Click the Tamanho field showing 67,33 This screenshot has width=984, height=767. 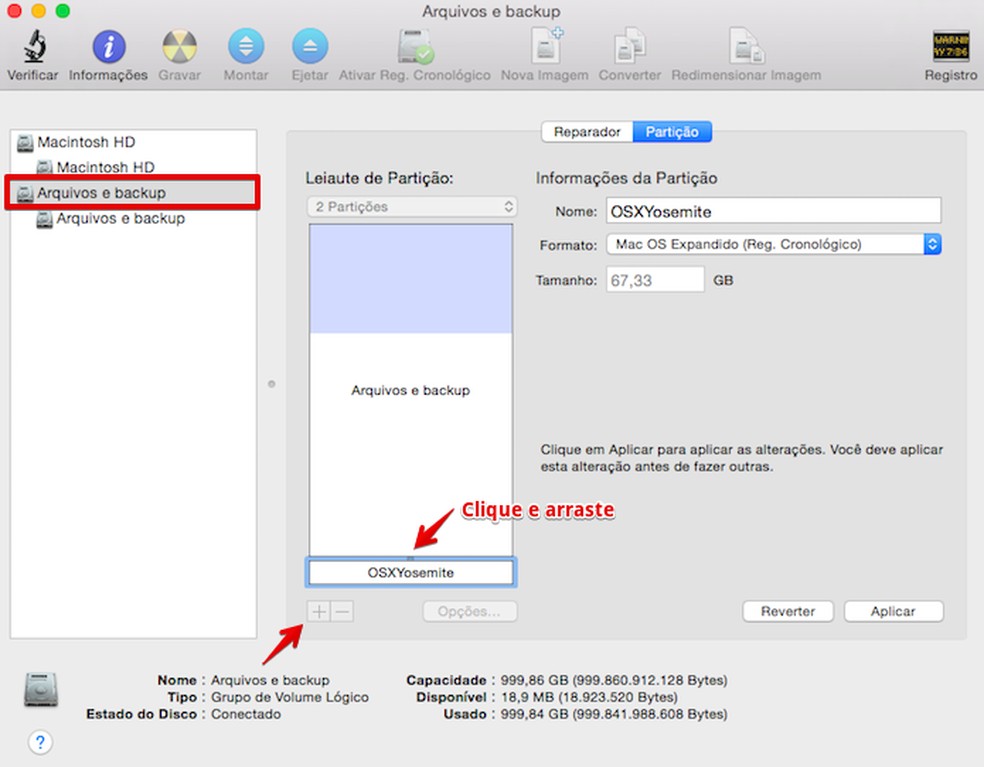click(655, 280)
